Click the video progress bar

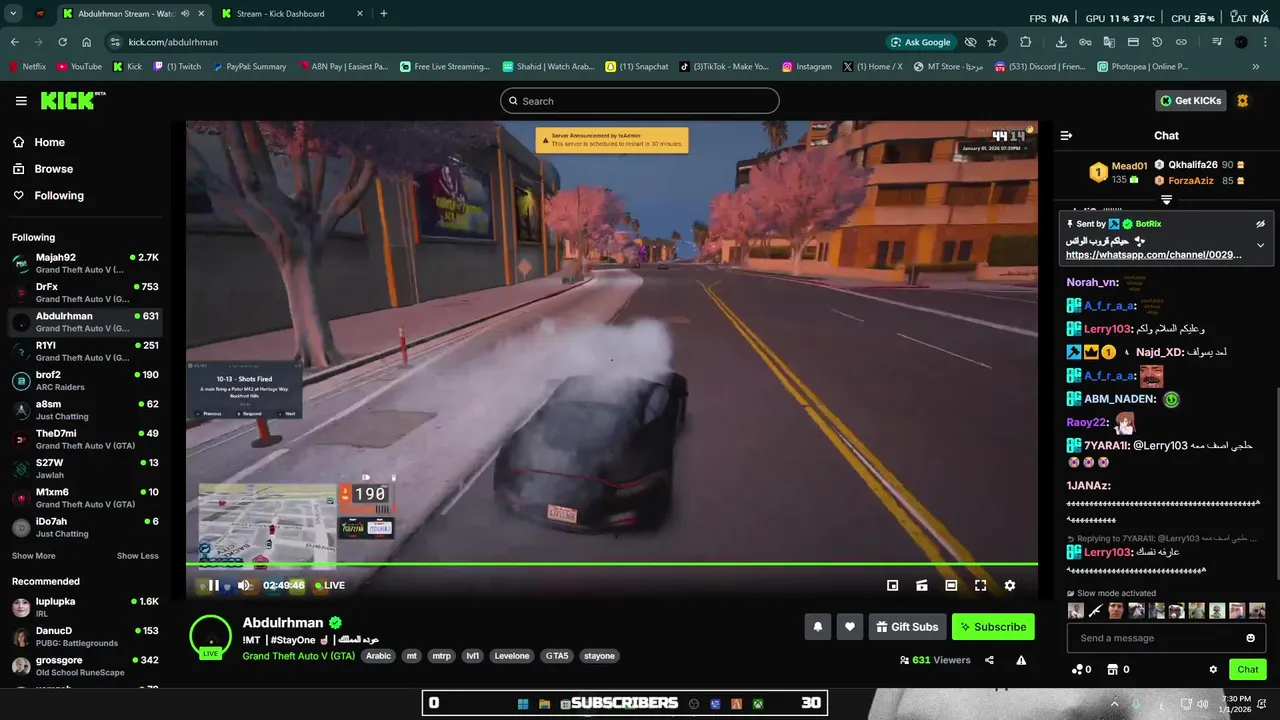point(612,565)
